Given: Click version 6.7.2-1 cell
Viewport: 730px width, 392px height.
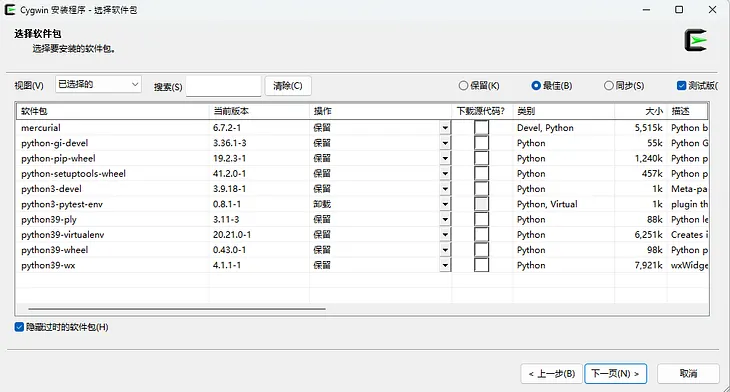Looking at the screenshot, I should 227,128.
